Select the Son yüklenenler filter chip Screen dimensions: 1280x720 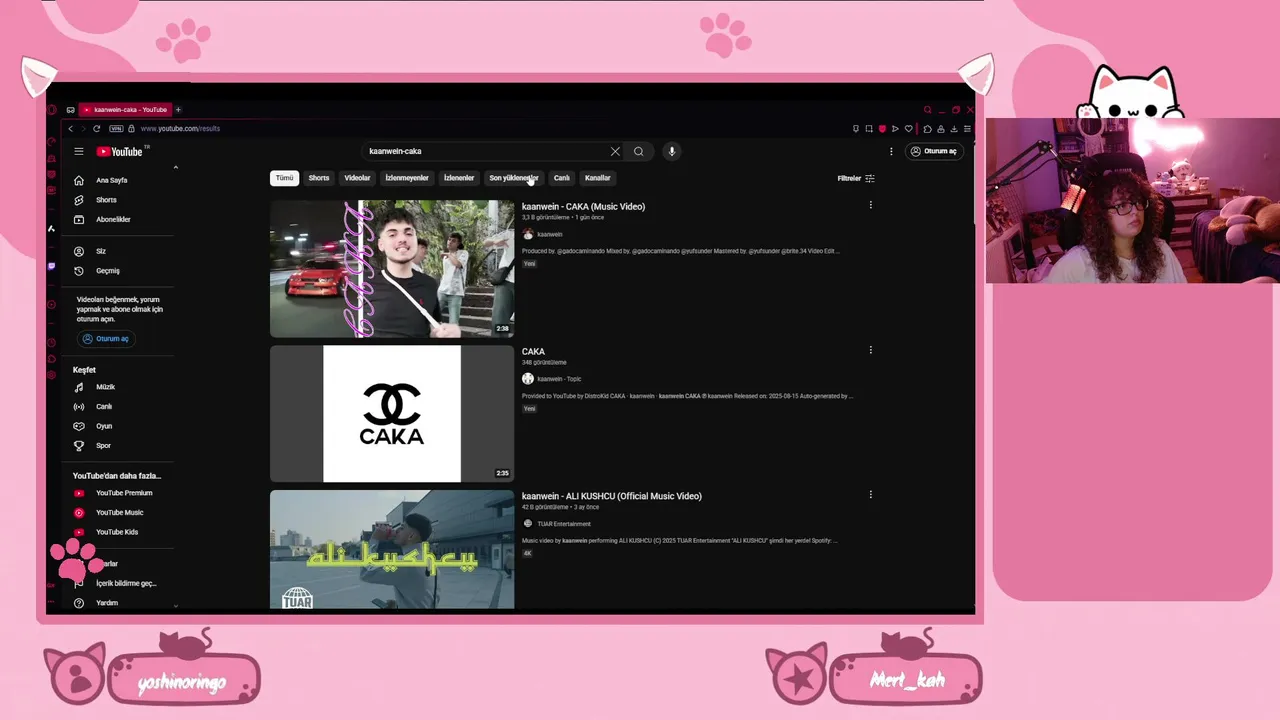tap(514, 178)
